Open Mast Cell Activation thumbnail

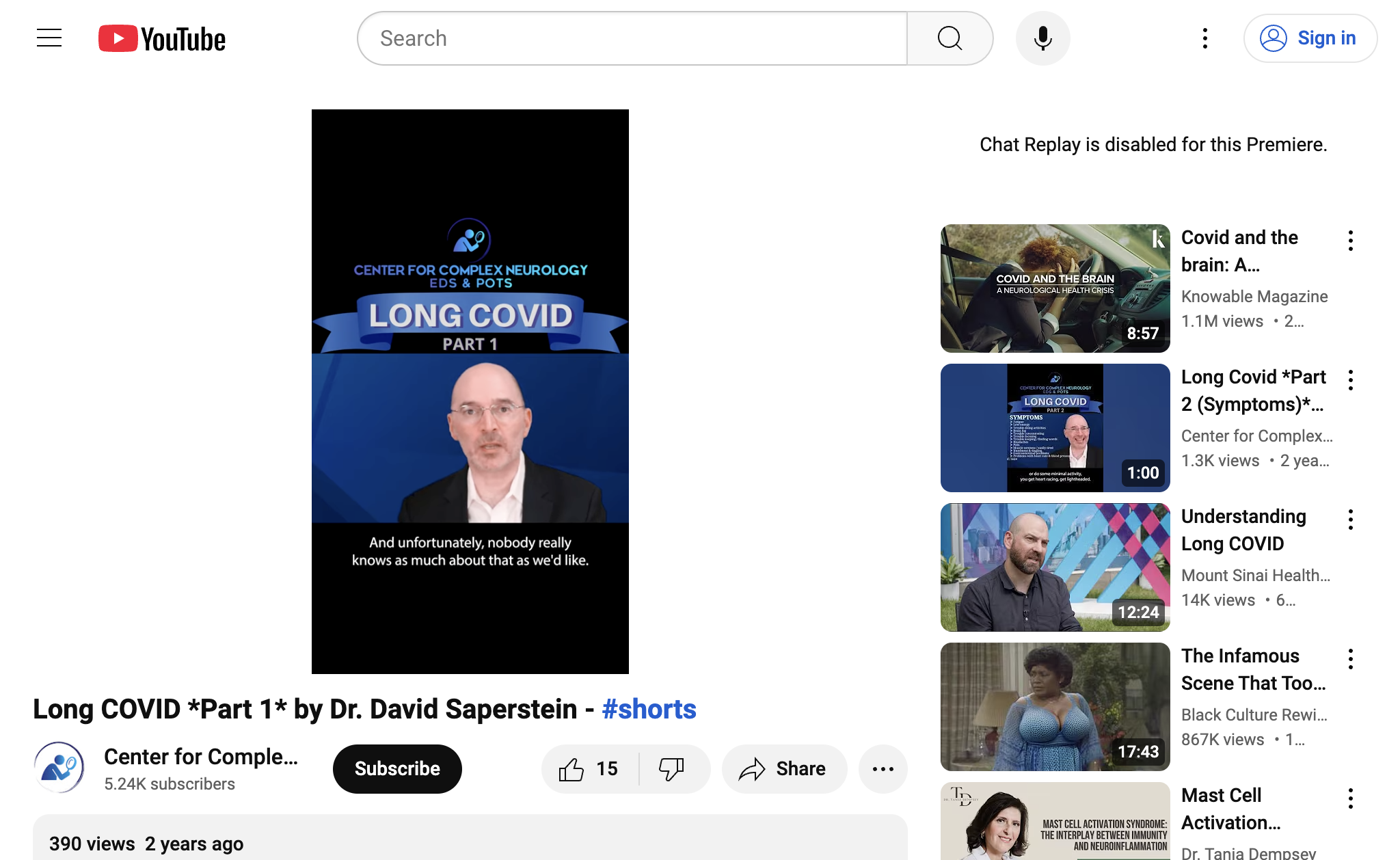point(1055,821)
